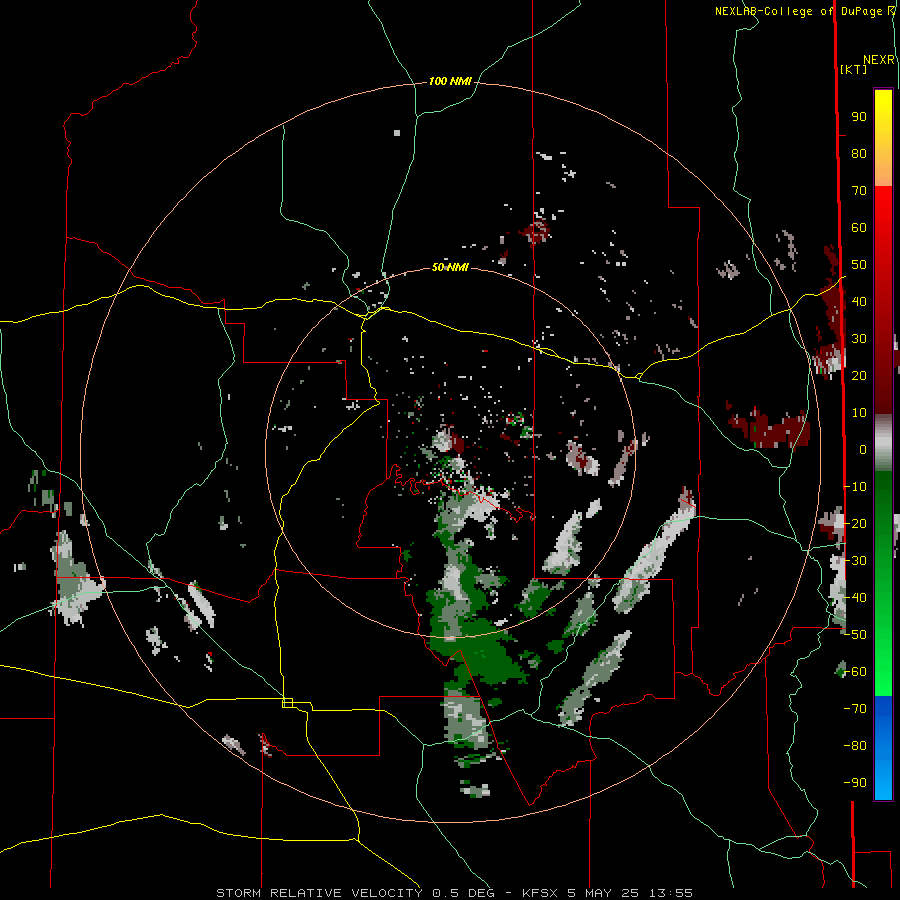The width and height of the screenshot is (900, 900).
Task: Click the -20 scale value
Action: click(x=856, y=523)
